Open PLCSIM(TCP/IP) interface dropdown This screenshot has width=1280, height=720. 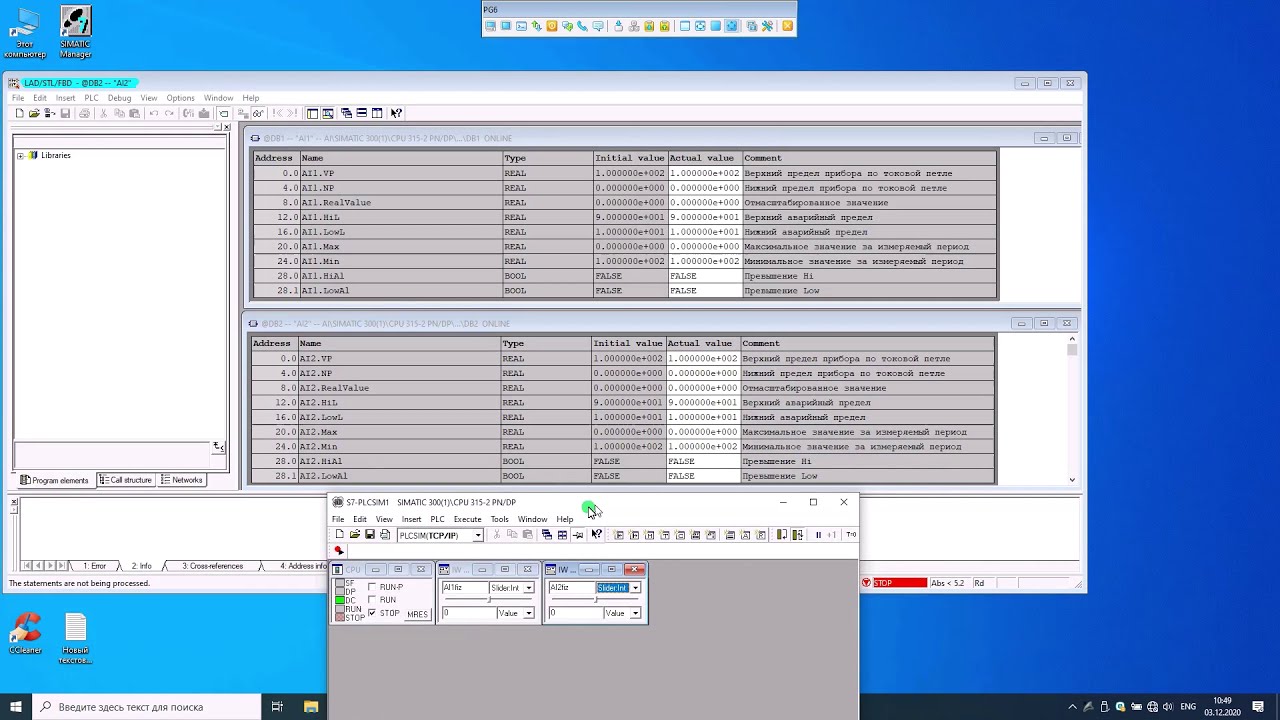coord(478,535)
